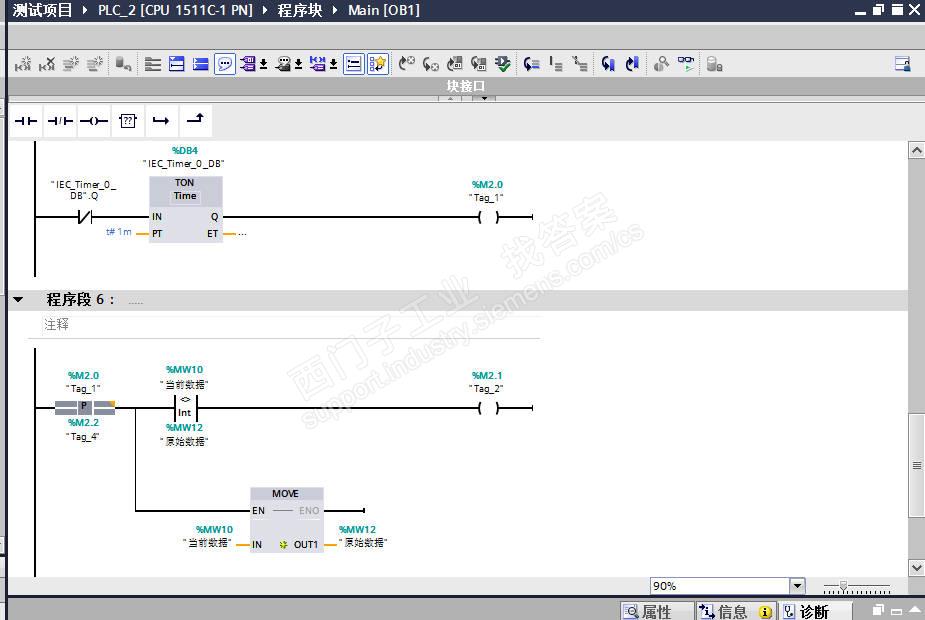Open the 90% zoom dropdown
Image resolution: width=925 pixels, height=620 pixels.
[x=798, y=586]
